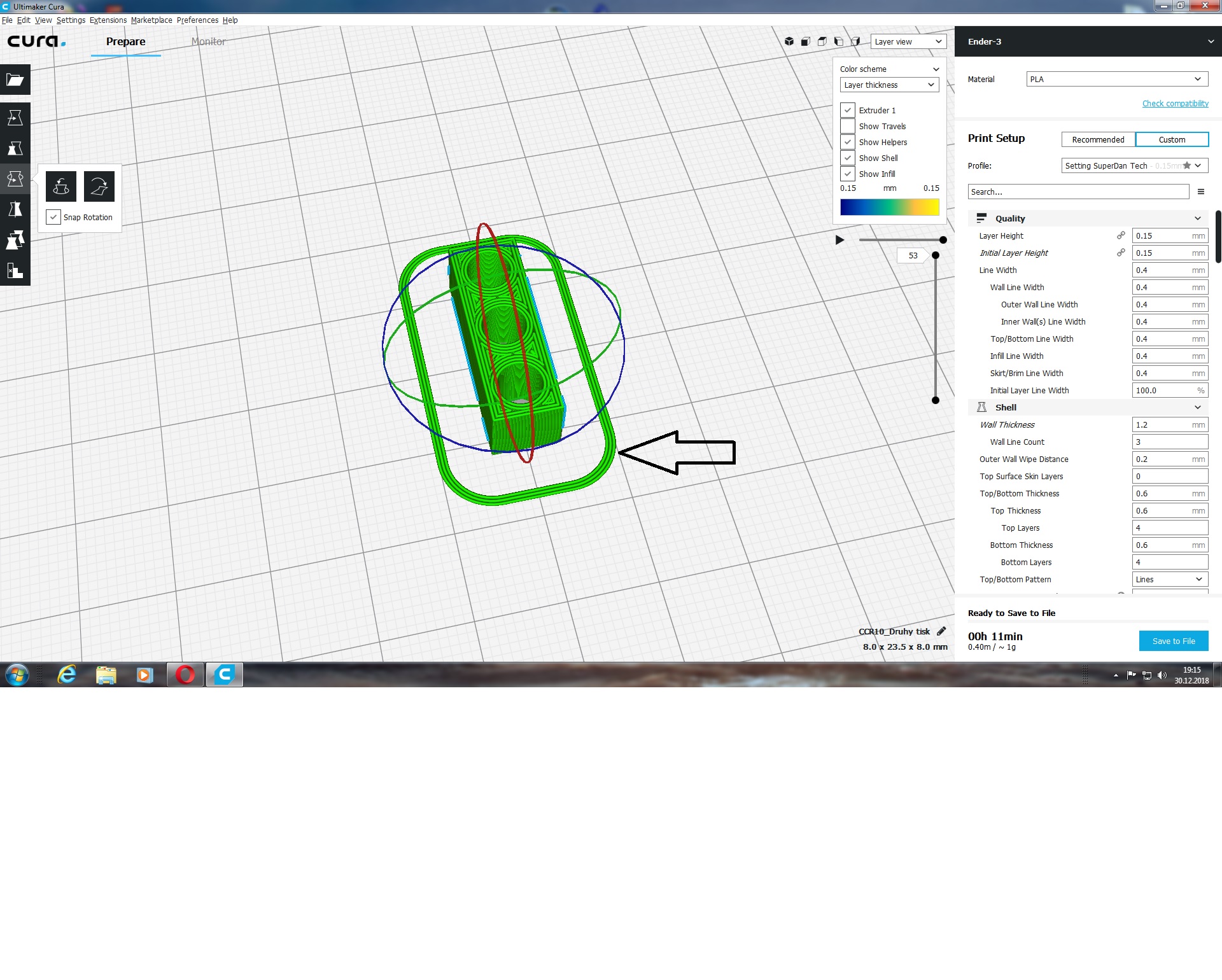Disable the Snap Rotation checkbox

pyautogui.click(x=53, y=217)
